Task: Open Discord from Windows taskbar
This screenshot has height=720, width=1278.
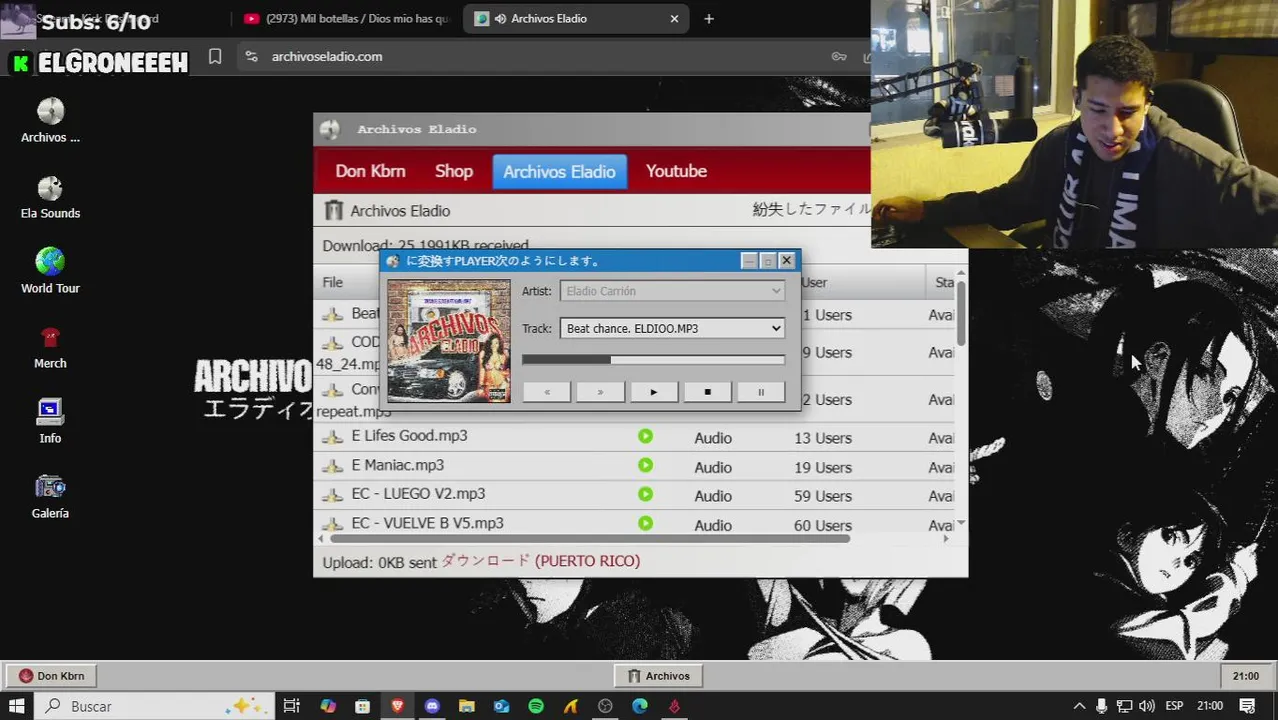Action: (x=432, y=706)
